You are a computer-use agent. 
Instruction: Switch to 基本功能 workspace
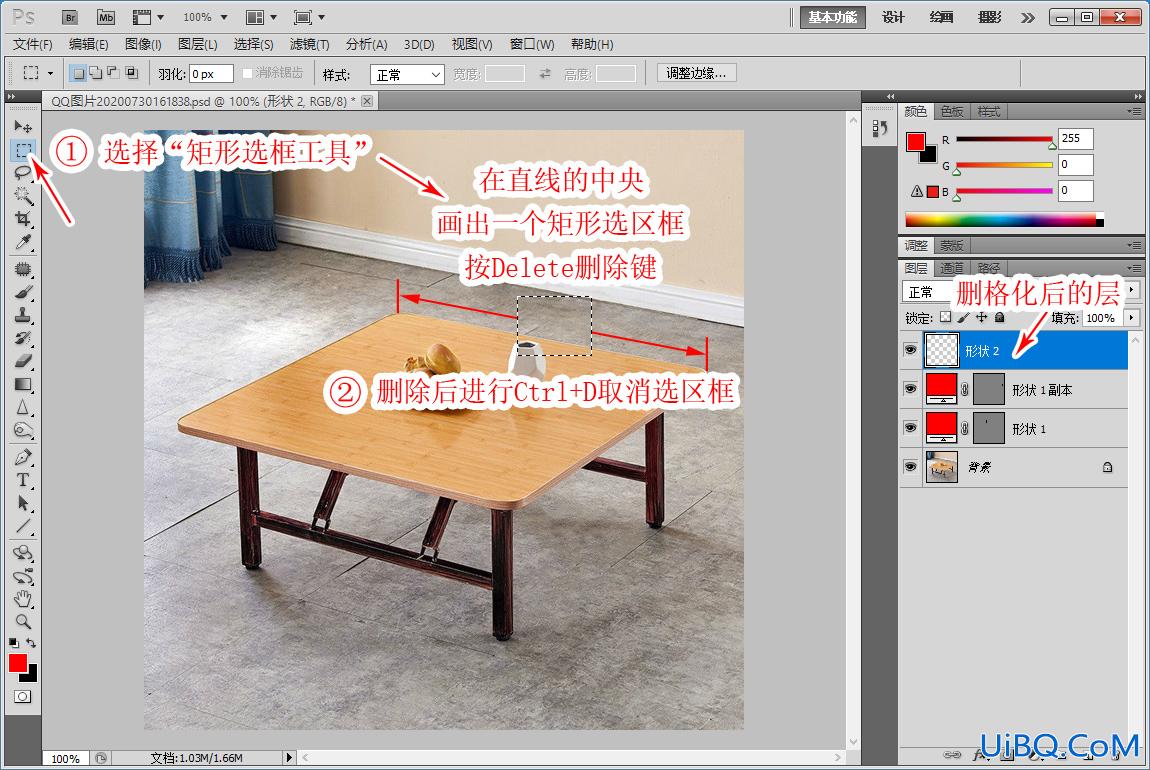832,17
